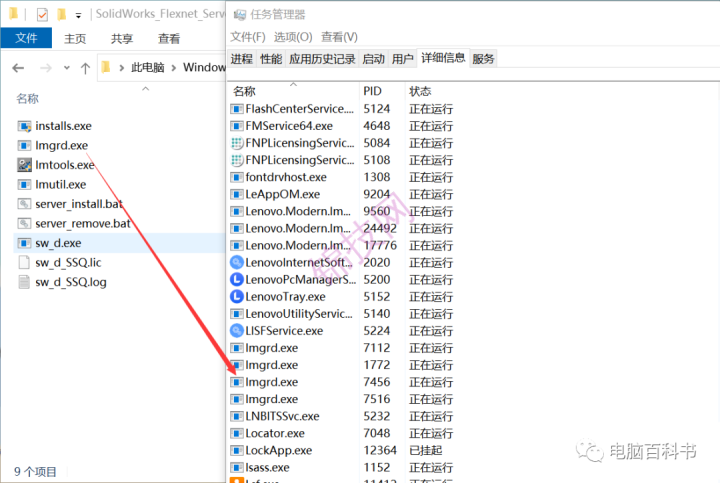Select Lenovo.Modern.Im process with PID 17776
The width and height of the screenshot is (720, 483).
pyautogui.click(x=342, y=246)
